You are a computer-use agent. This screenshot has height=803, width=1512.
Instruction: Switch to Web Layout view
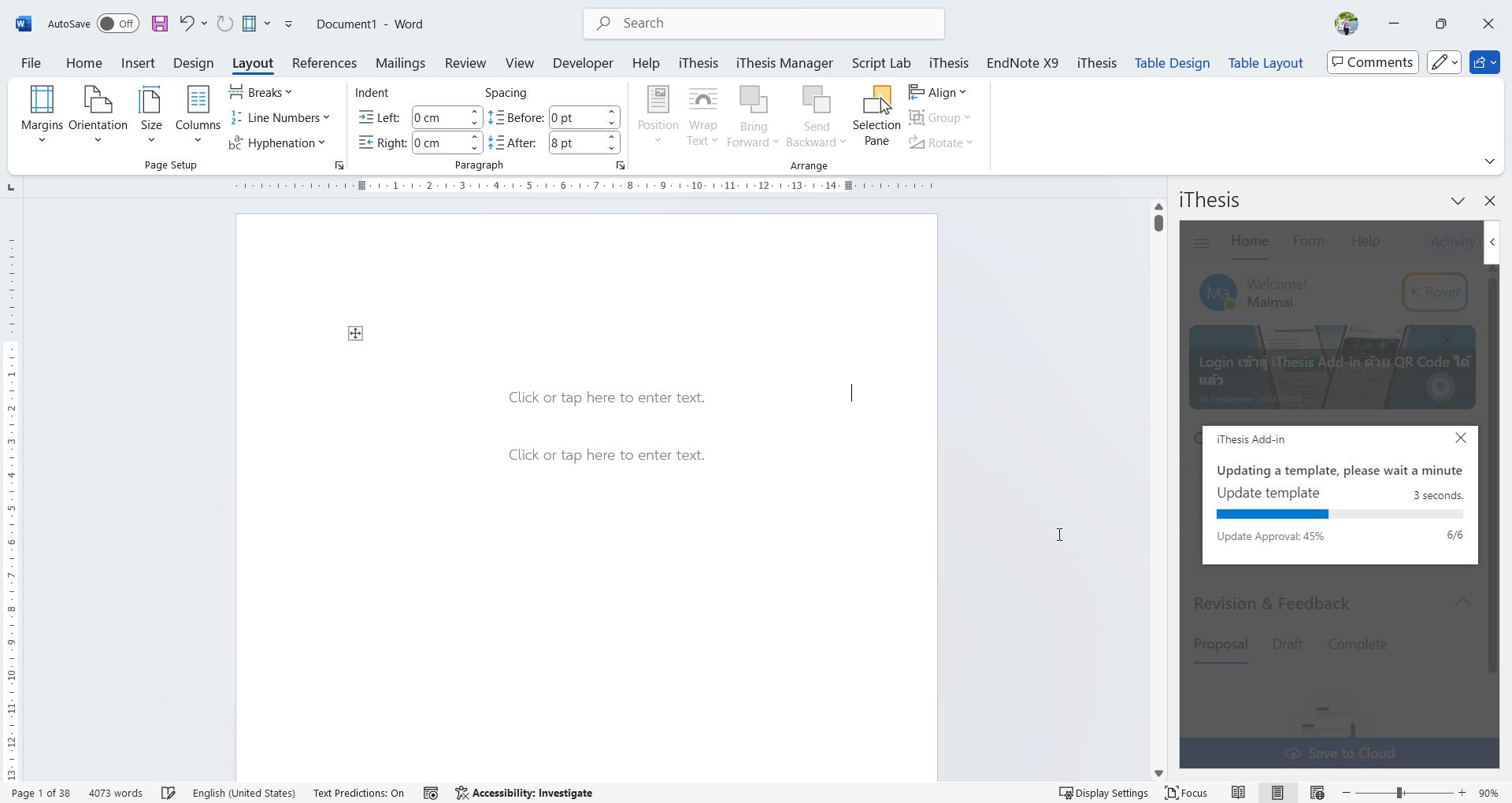[x=1317, y=793]
